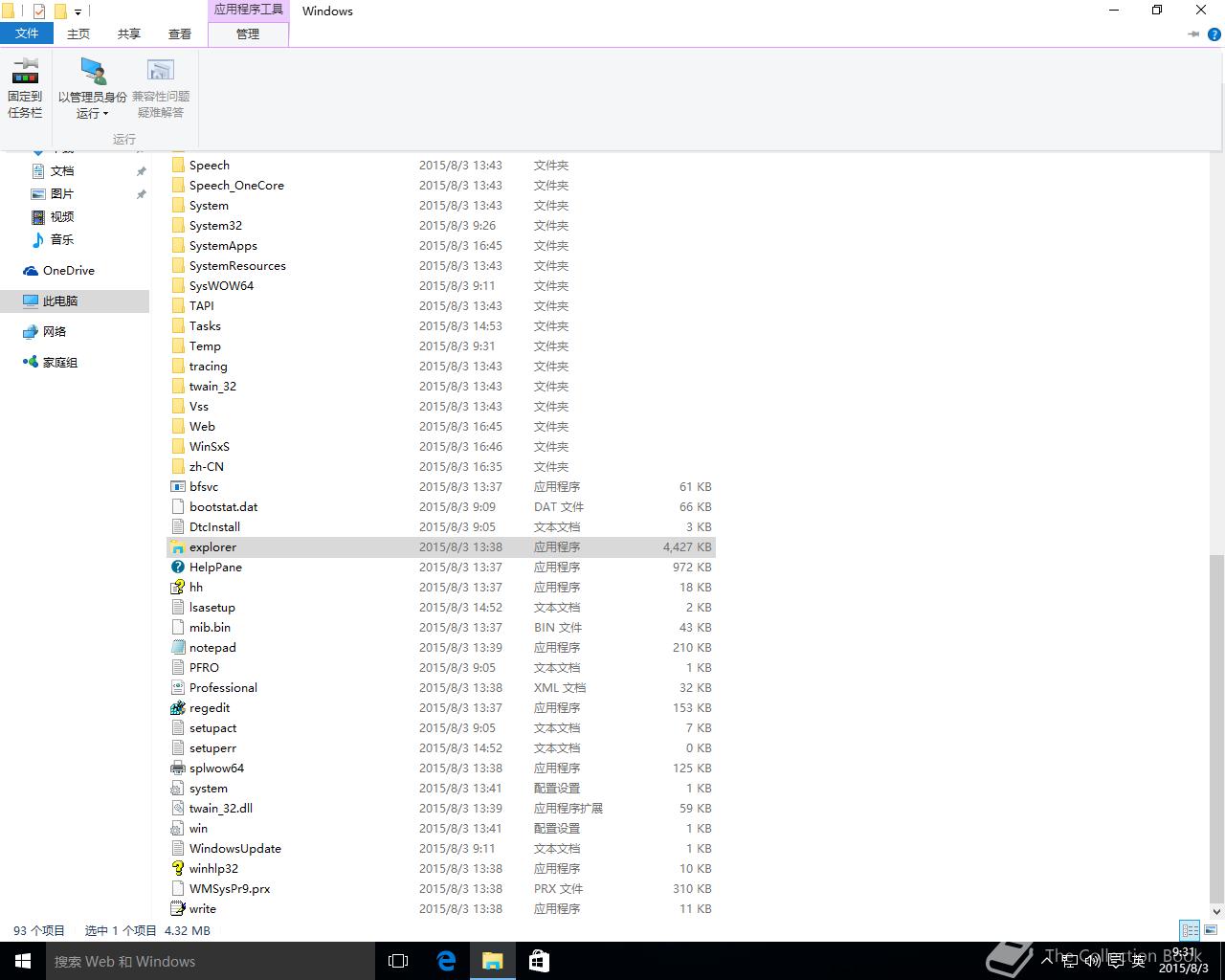
Task: Open Documents (文档) quick access item
Action: 53,171
